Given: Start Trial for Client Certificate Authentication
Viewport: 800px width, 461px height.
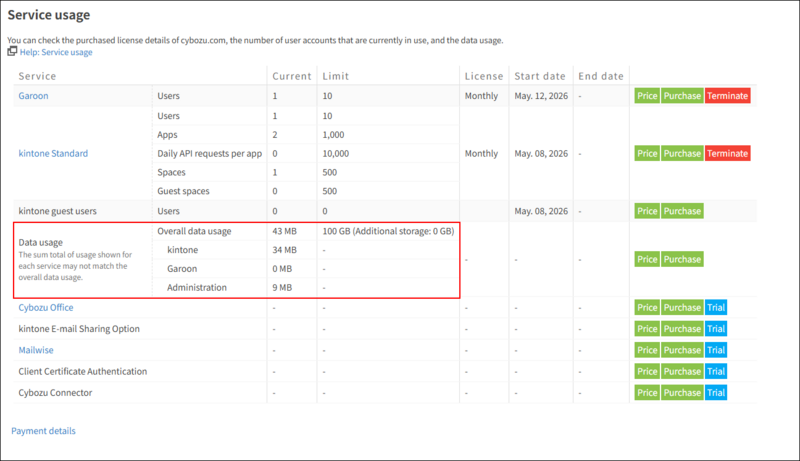Looking at the screenshot, I should pyautogui.click(x=716, y=372).
